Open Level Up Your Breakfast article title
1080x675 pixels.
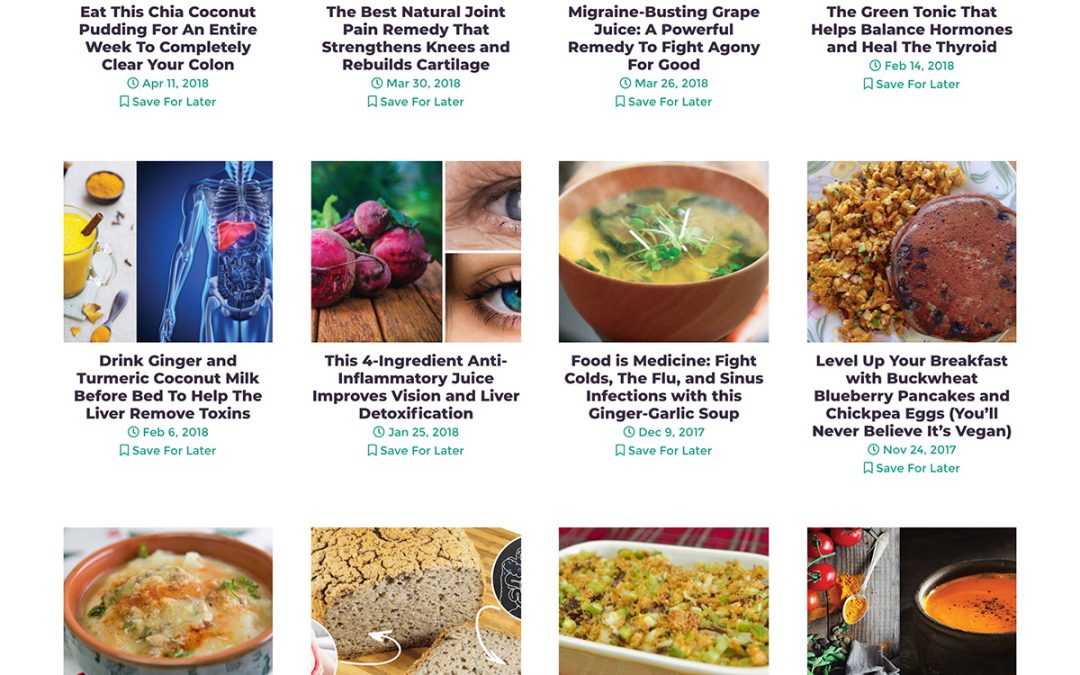[x=912, y=396]
